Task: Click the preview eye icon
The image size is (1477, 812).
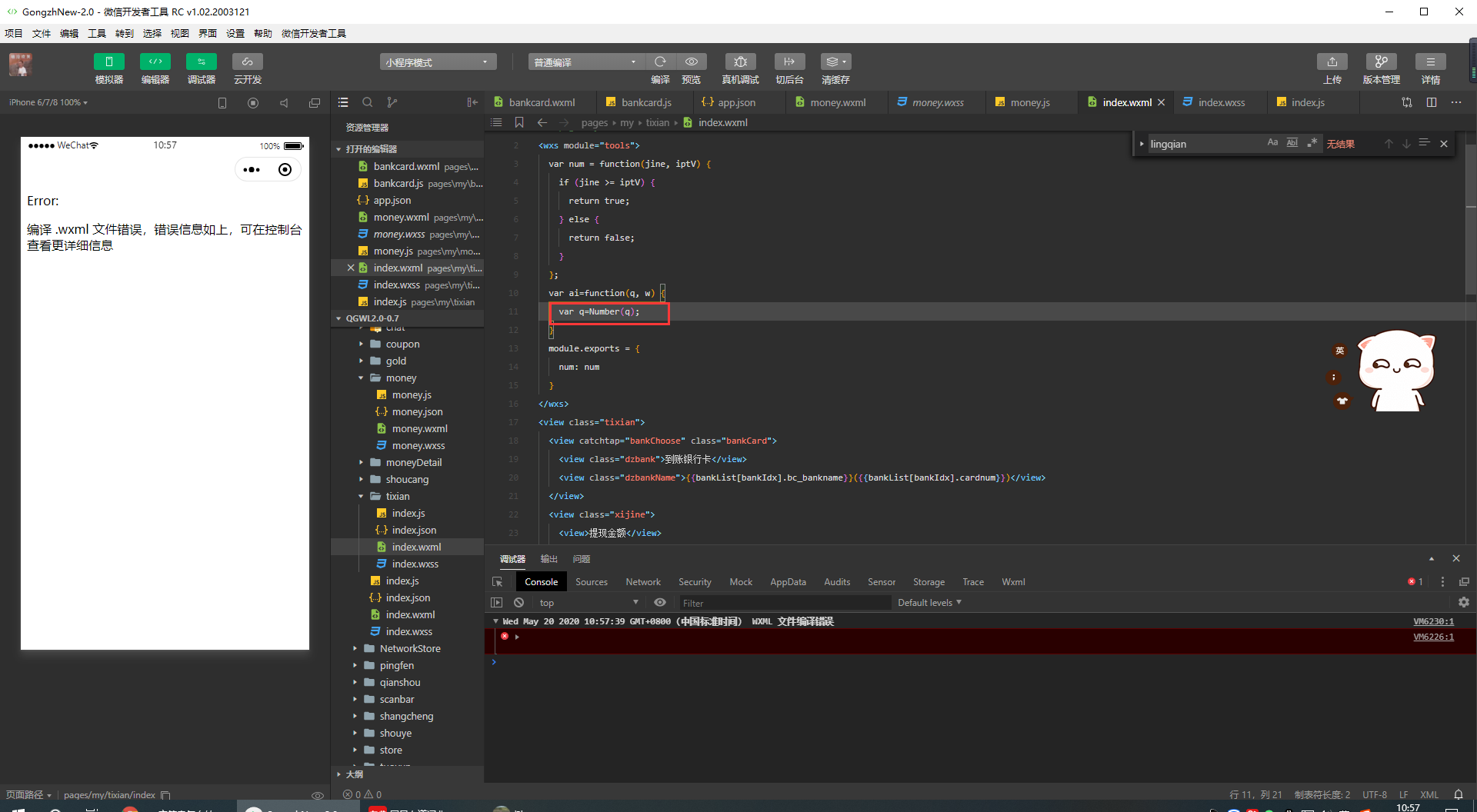Action: point(692,62)
